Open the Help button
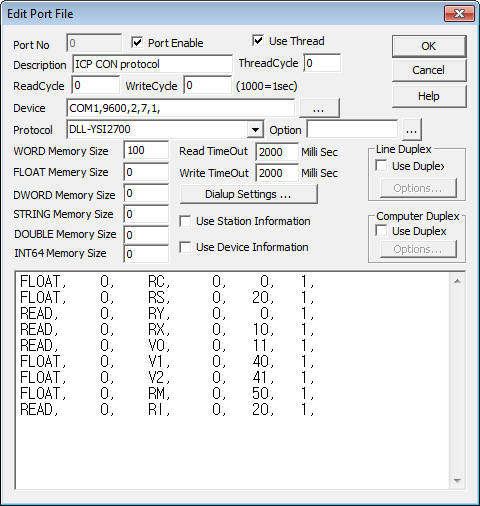The image size is (480, 506). pos(429,96)
